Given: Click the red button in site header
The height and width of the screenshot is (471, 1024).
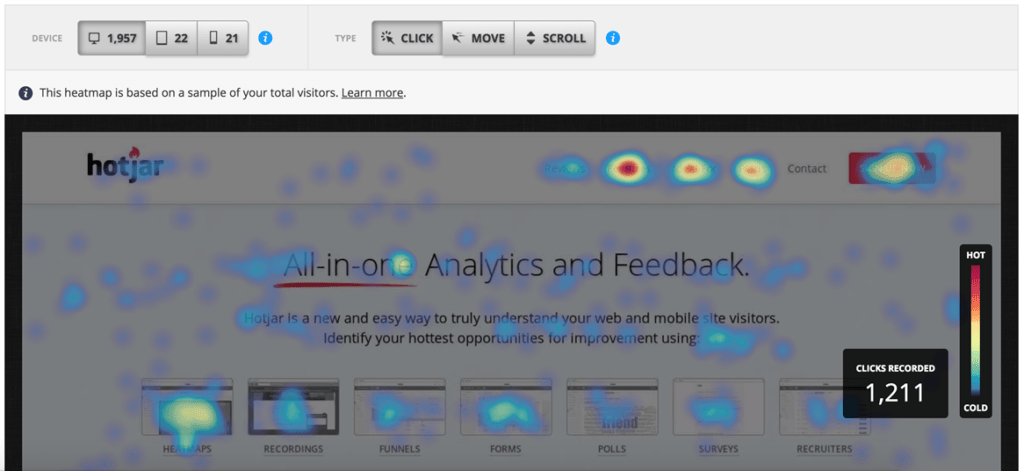Looking at the screenshot, I should pyautogui.click(x=891, y=168).
